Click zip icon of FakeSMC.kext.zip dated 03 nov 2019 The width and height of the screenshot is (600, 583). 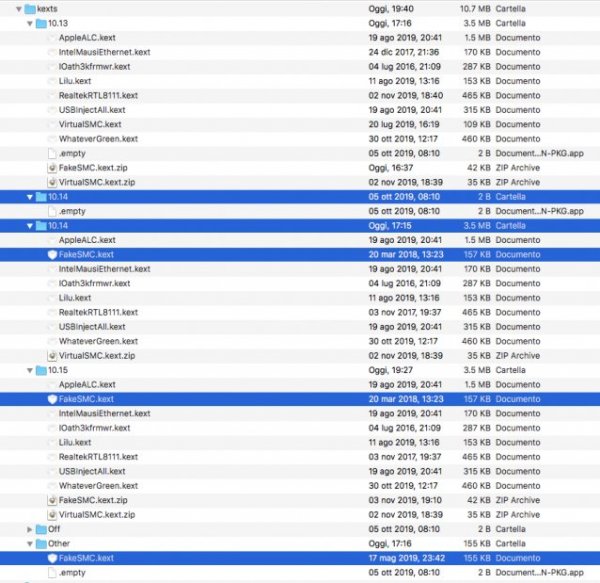tap(52, 500)
